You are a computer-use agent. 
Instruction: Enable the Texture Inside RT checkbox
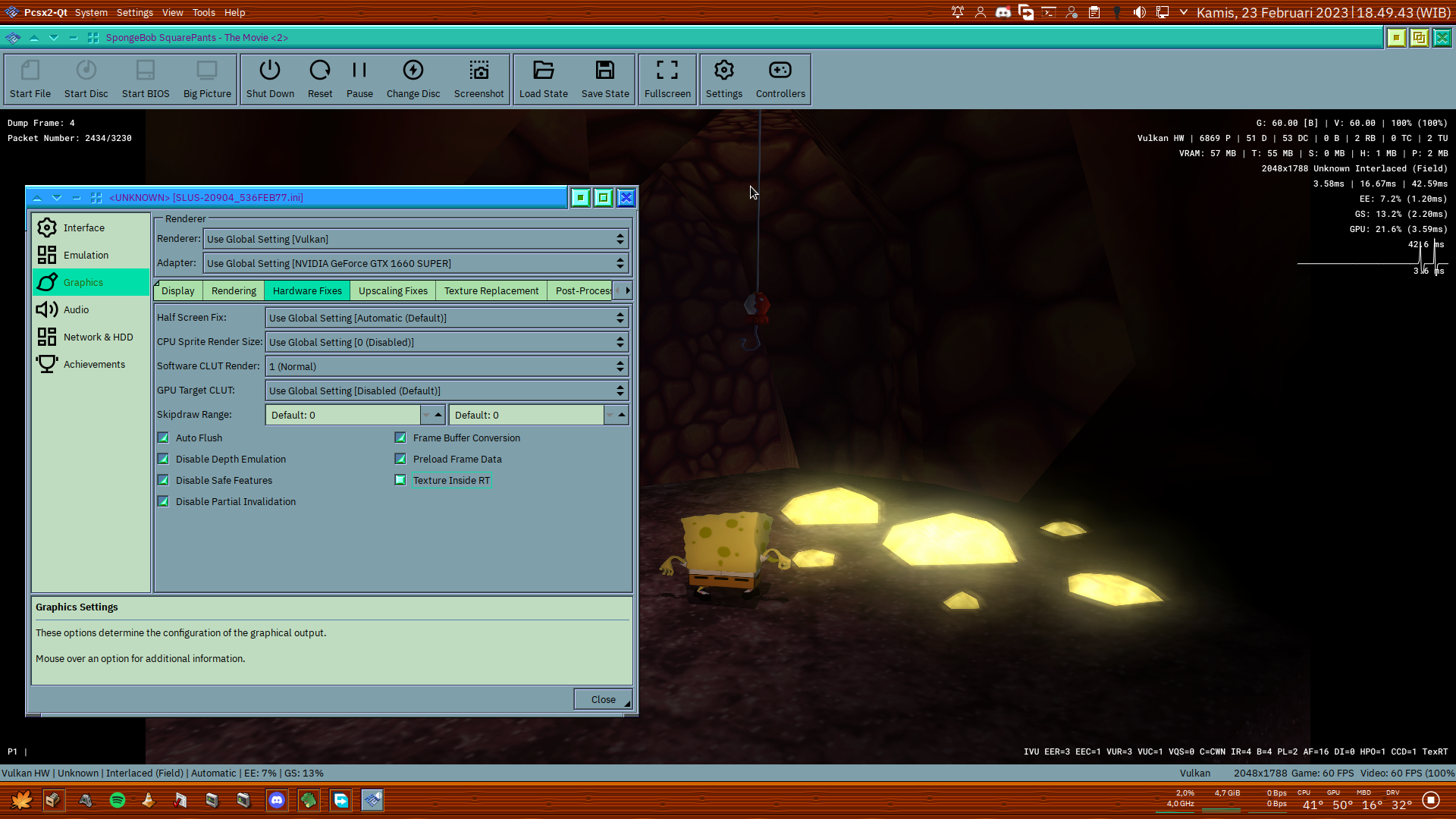(400, 480)
